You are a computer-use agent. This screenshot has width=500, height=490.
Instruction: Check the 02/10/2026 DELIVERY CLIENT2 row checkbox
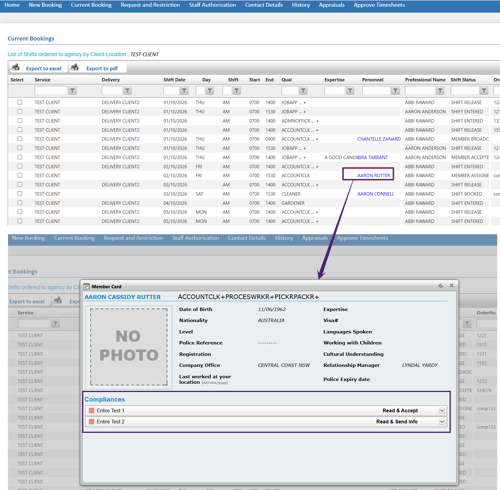pyautogui.click(x=20, y=166)
